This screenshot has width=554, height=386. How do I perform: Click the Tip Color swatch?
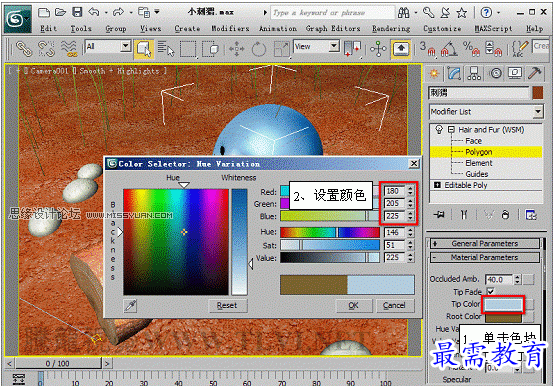tap(503, 304)
